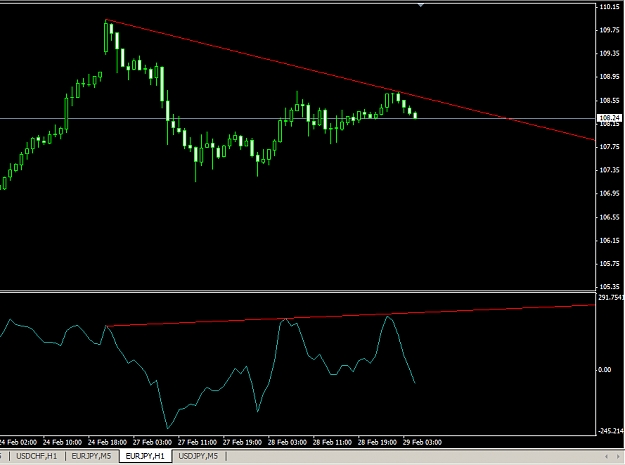Click the 106.95 price scale label
The width and height of the screenshot is (625, 465).
(609, 194)
